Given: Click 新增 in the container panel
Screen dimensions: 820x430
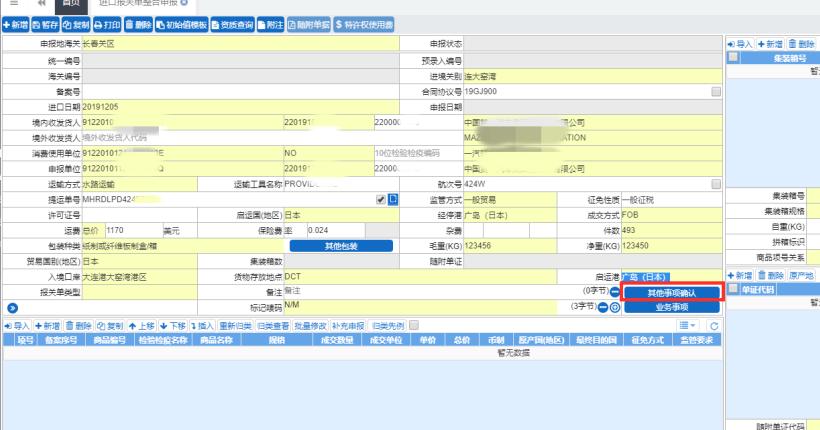Looking at the screenshot, I should (x=770, y=44).
